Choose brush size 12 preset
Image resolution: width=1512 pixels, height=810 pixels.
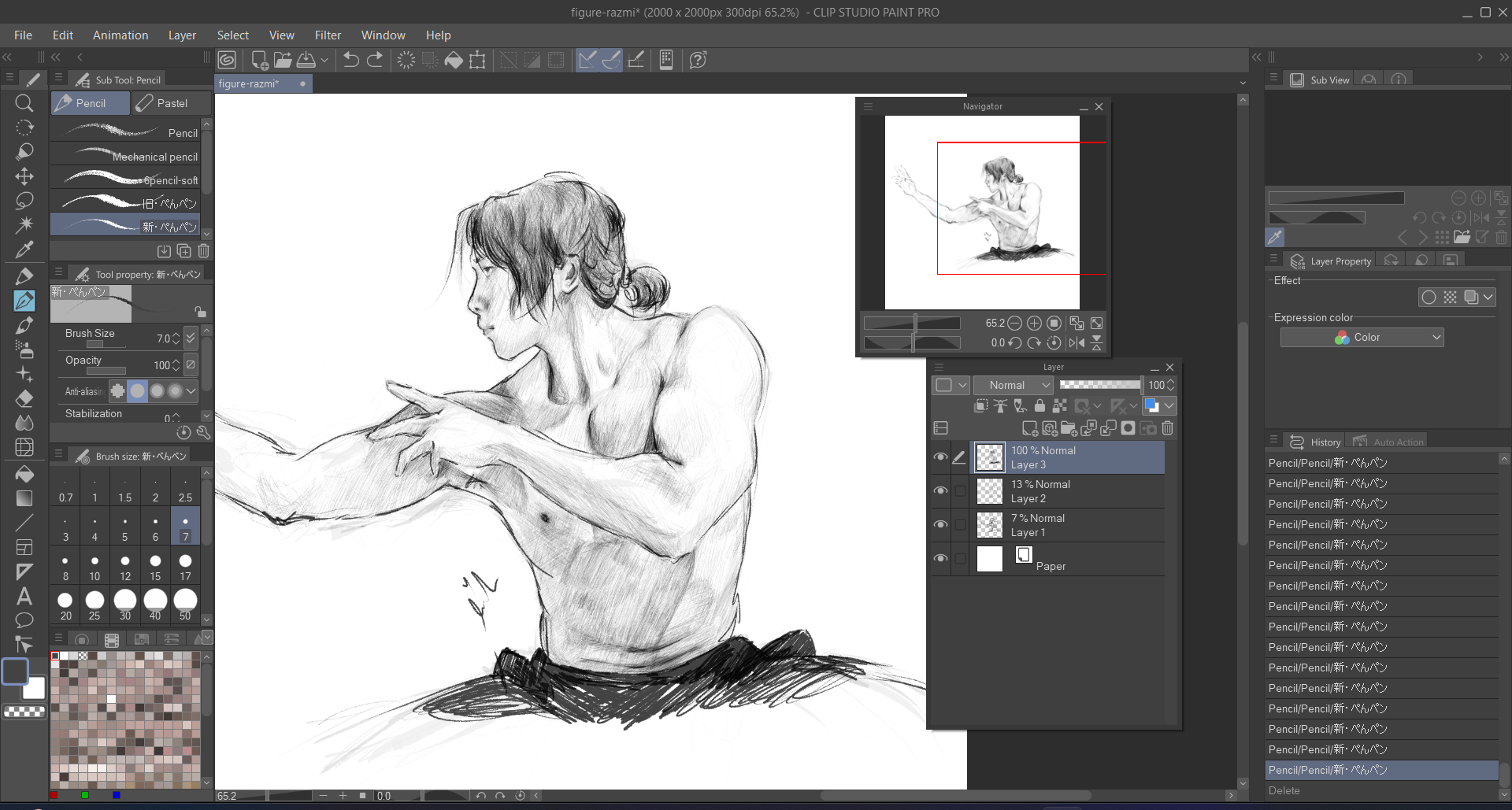[125, 567]
